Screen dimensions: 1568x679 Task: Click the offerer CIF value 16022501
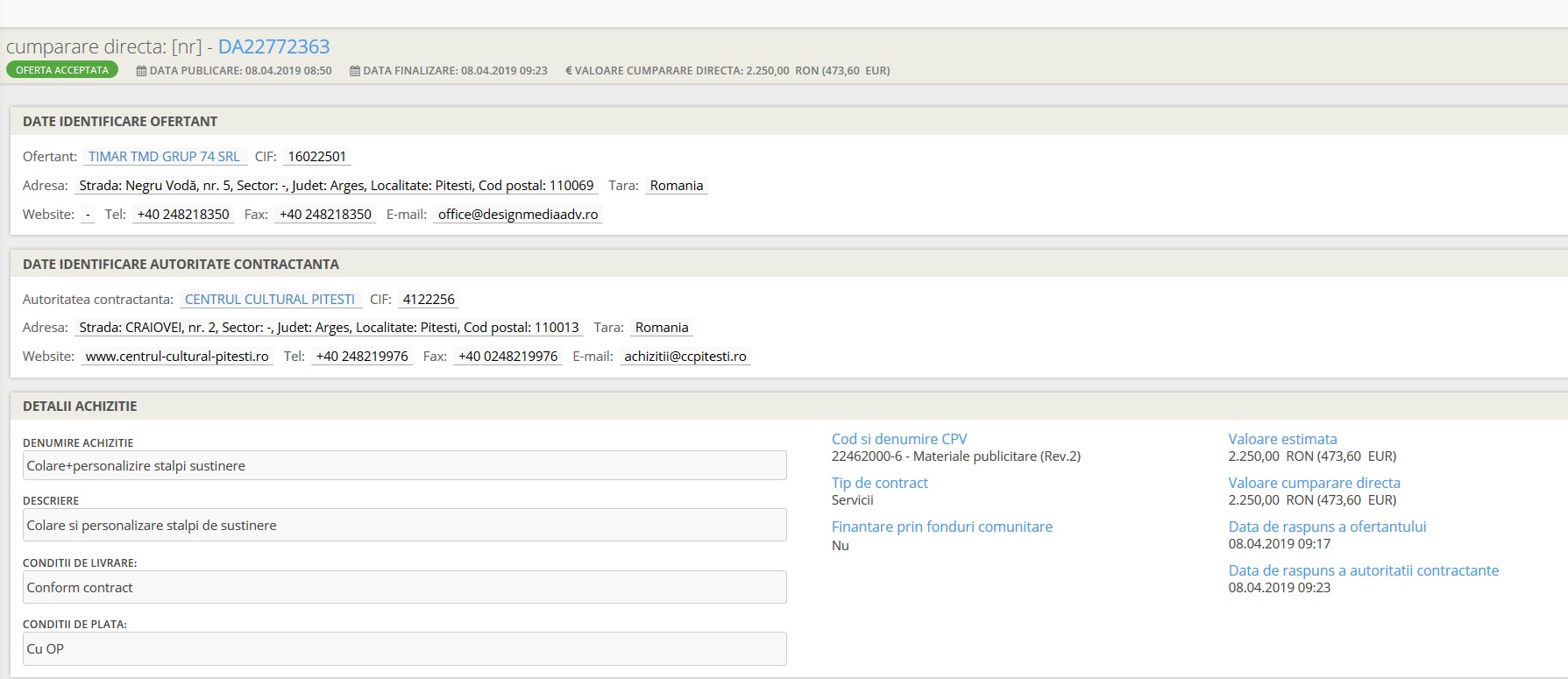coord(317,157)
